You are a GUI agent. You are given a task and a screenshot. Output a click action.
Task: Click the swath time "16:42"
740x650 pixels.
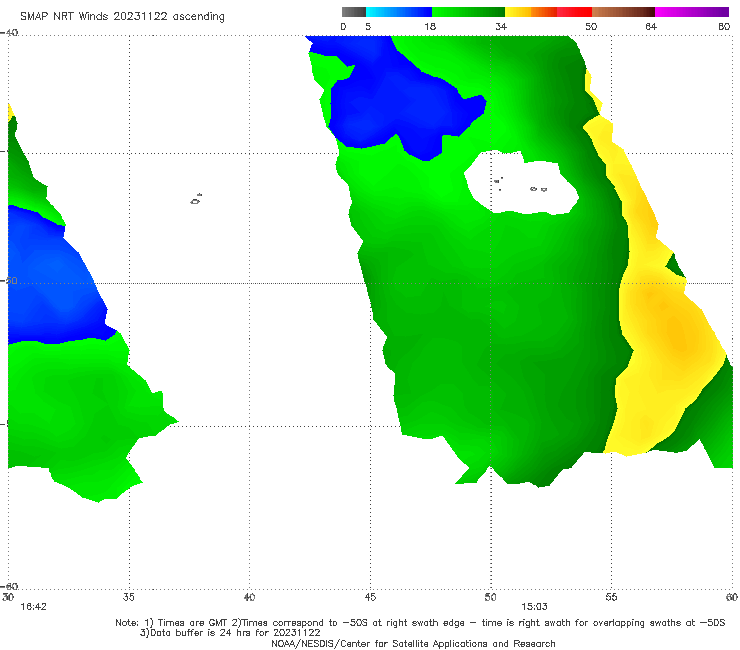34,607
